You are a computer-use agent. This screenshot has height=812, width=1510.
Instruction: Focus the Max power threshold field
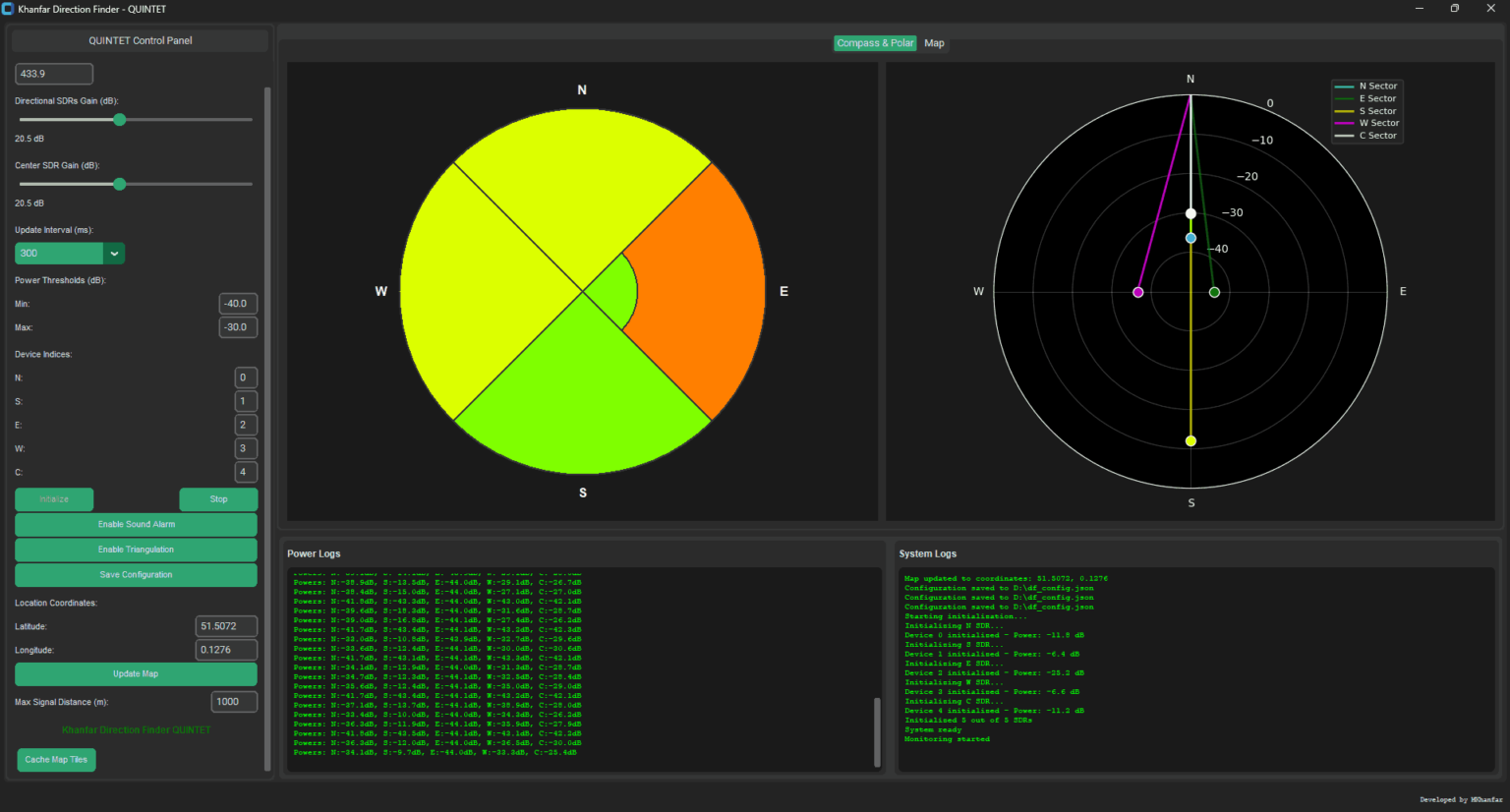point(238,327)
